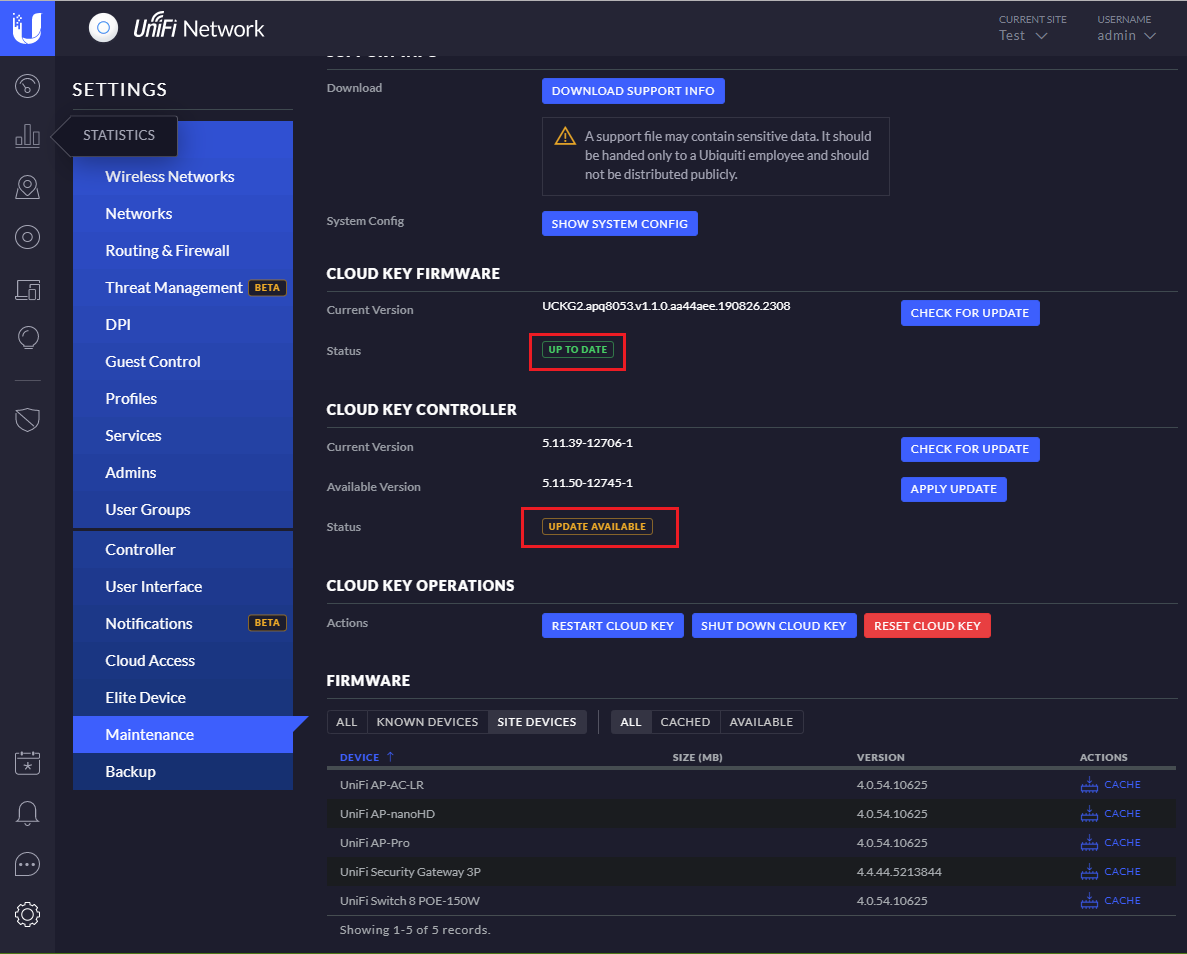Click the Up To Date status badge
Screen dimensions: 1187x954
[x=578, y=350]
